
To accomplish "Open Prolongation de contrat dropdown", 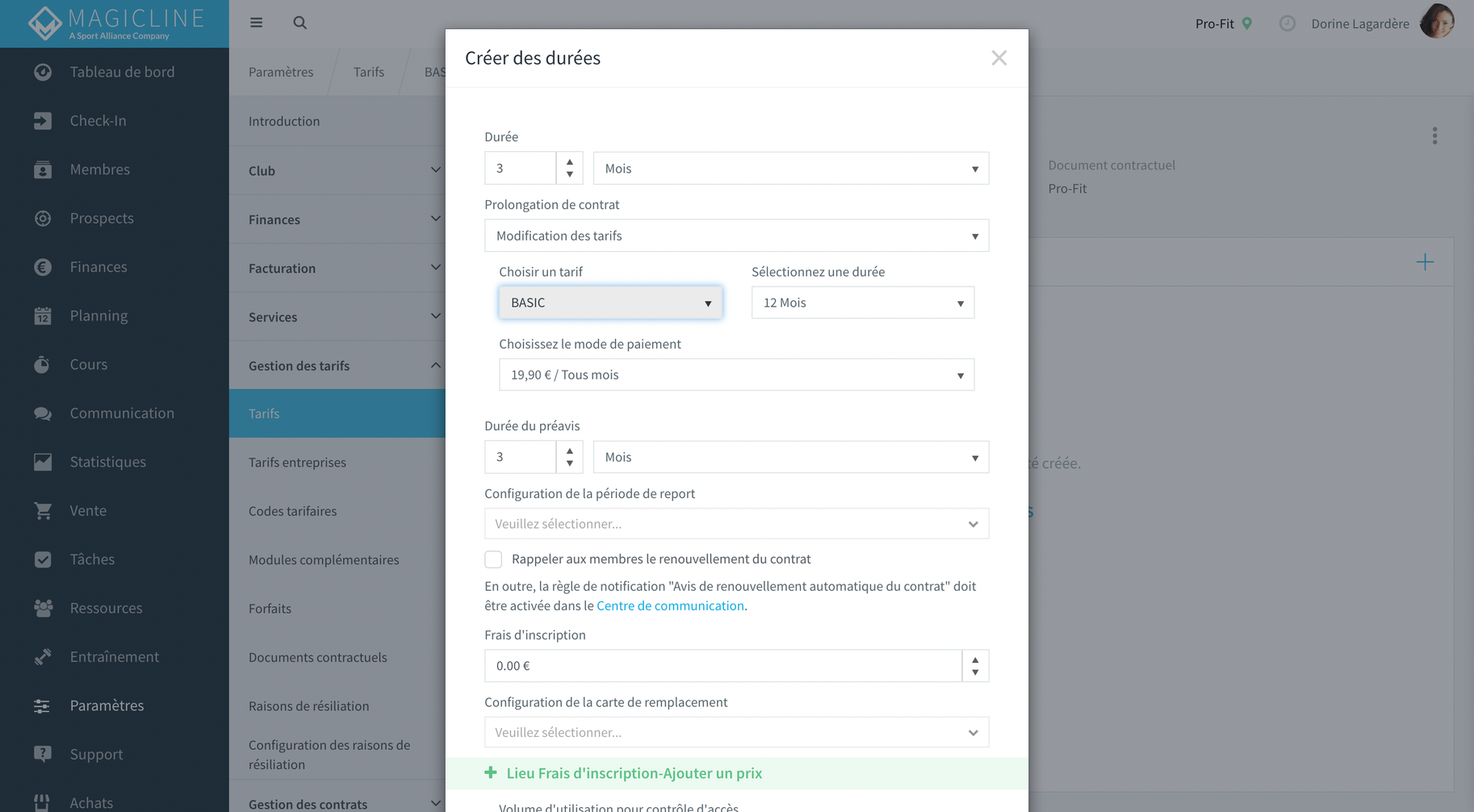I will [736, 236].
